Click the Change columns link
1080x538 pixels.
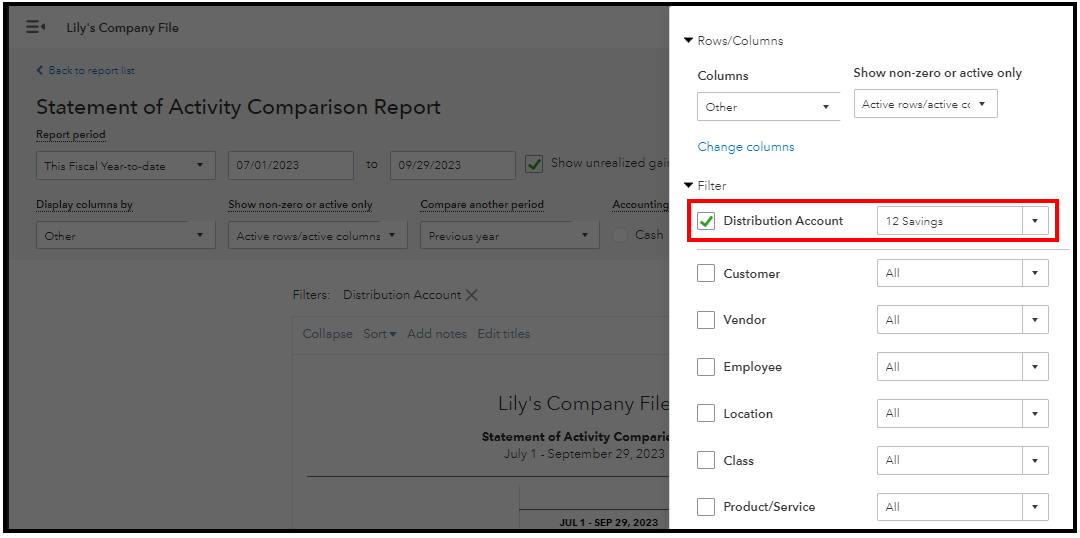746,147
